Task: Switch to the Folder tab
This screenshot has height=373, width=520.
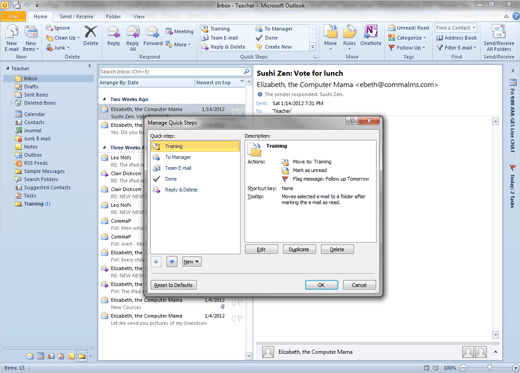Action: [113, 16]
